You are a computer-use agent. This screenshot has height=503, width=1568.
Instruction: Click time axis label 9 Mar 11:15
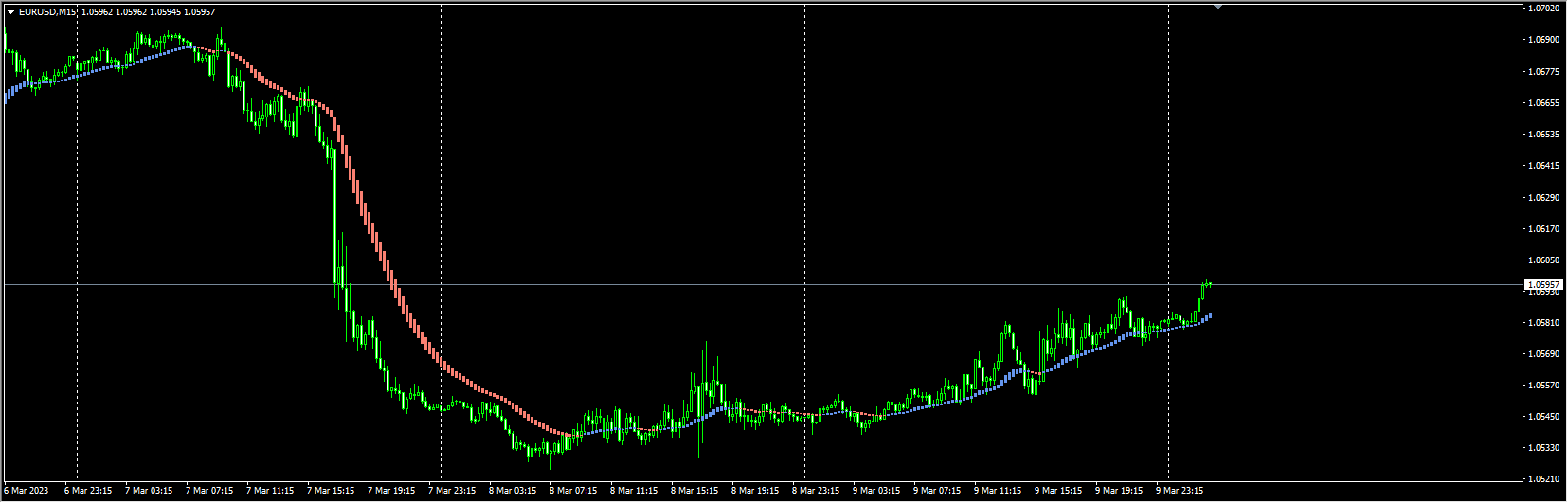998,491
